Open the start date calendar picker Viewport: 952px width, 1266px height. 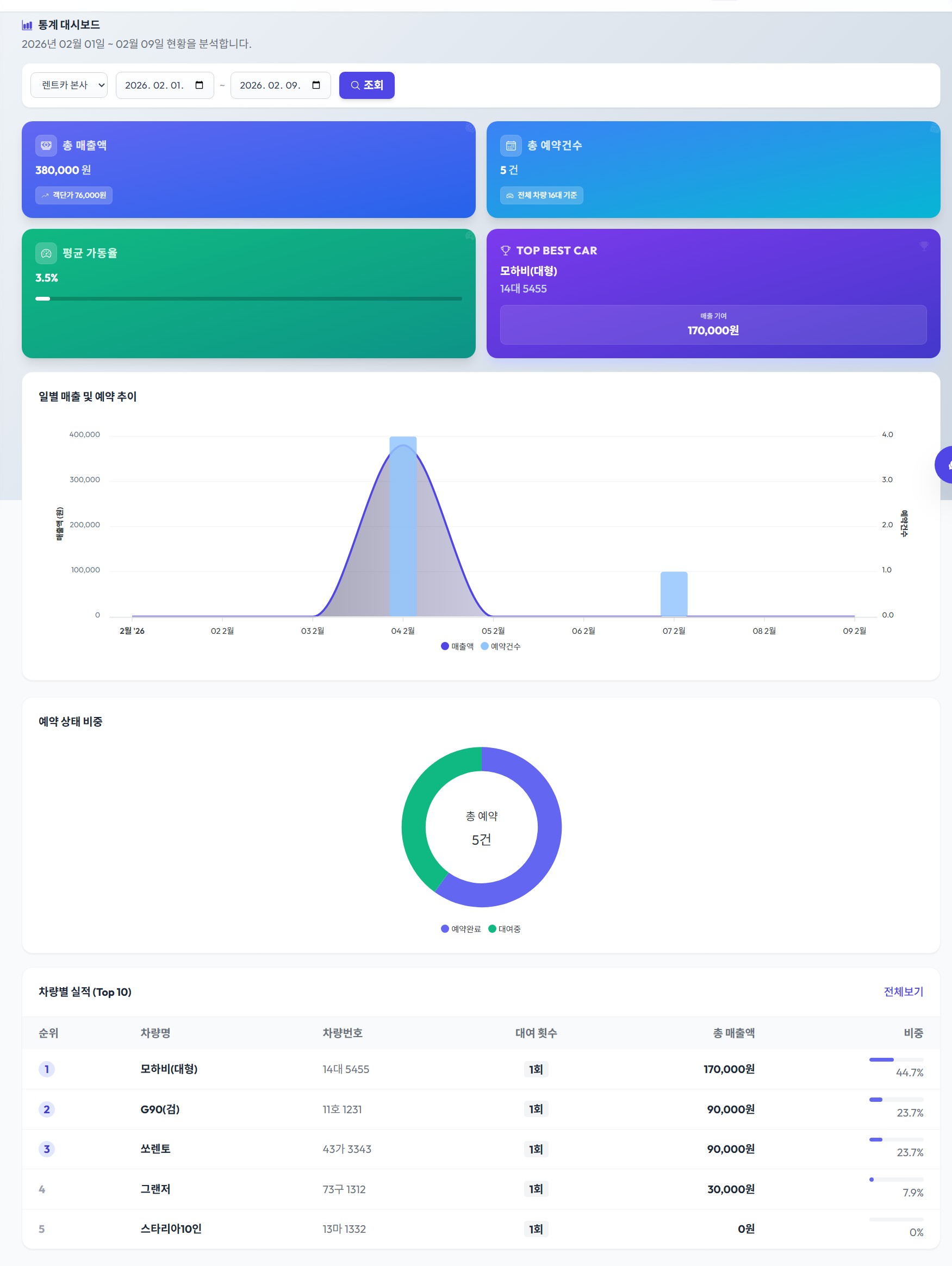tap(200, 85)
